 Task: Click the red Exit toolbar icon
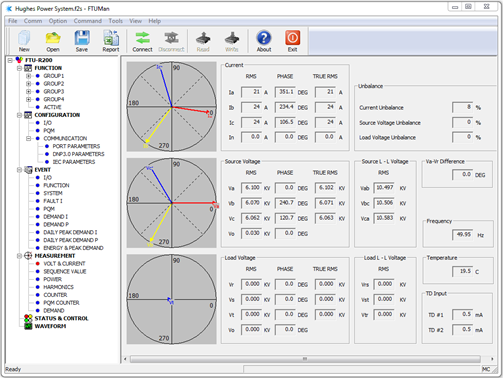(293, 41)
